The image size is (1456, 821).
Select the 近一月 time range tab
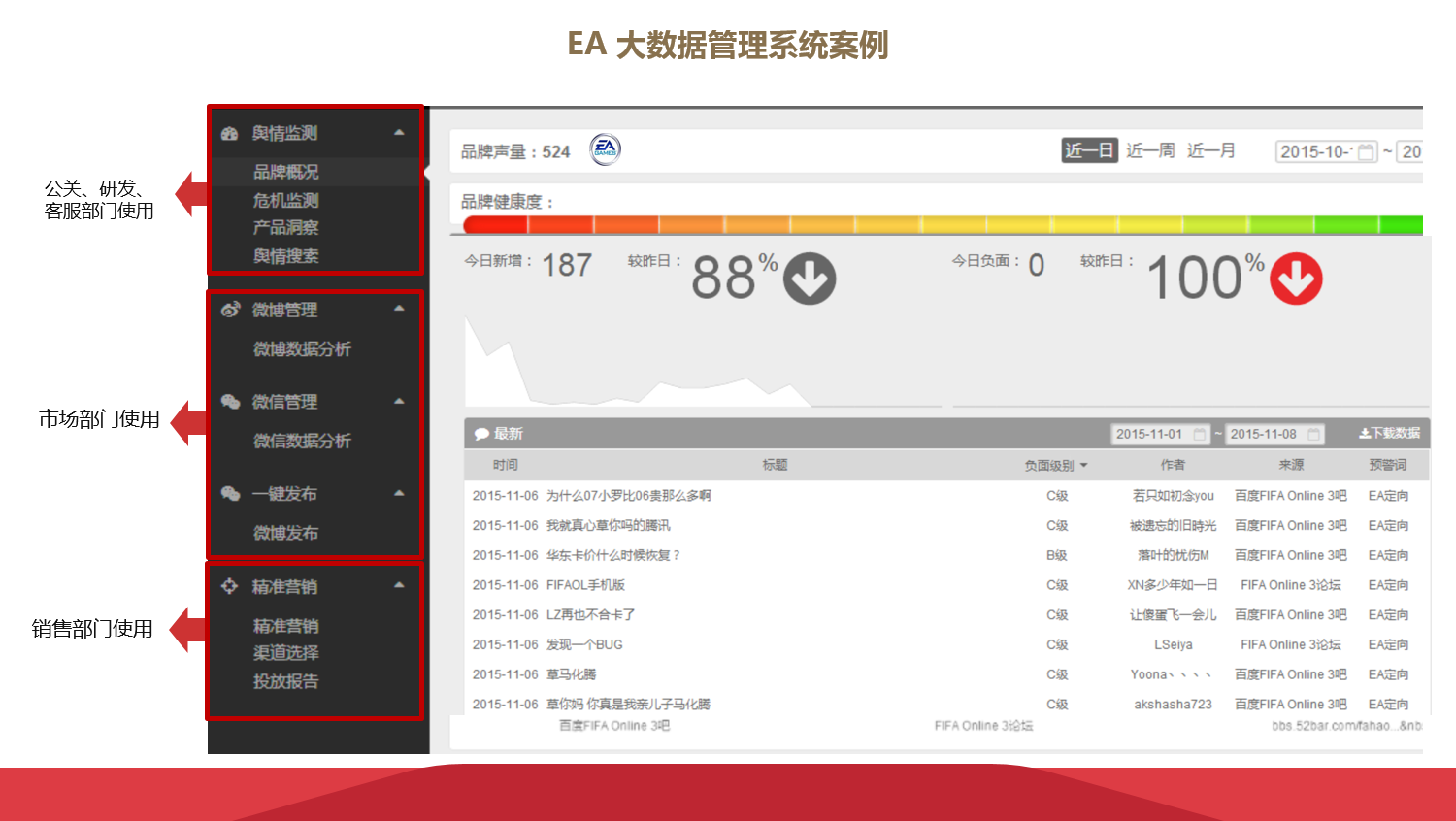pyautogui.click(x=1211, y=150)
